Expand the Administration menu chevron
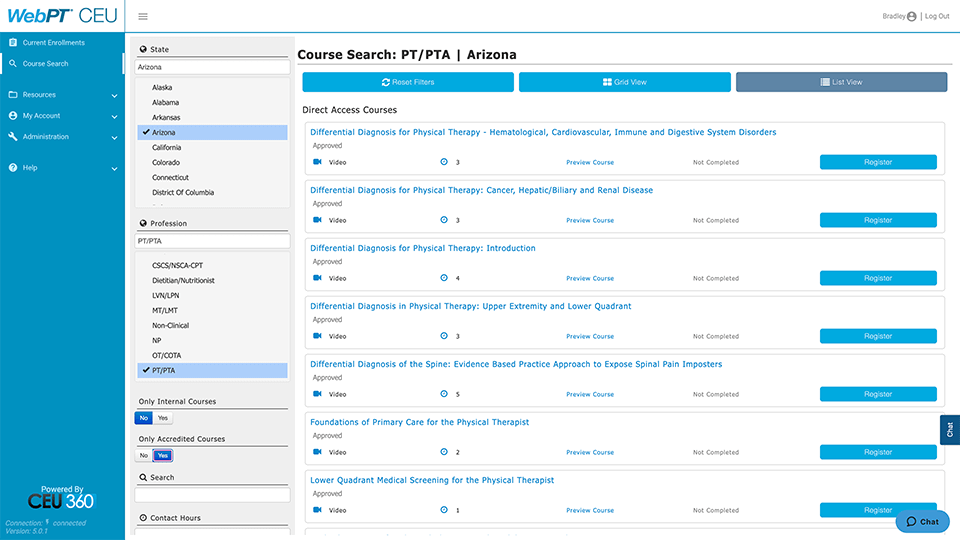 click(115, 137)
